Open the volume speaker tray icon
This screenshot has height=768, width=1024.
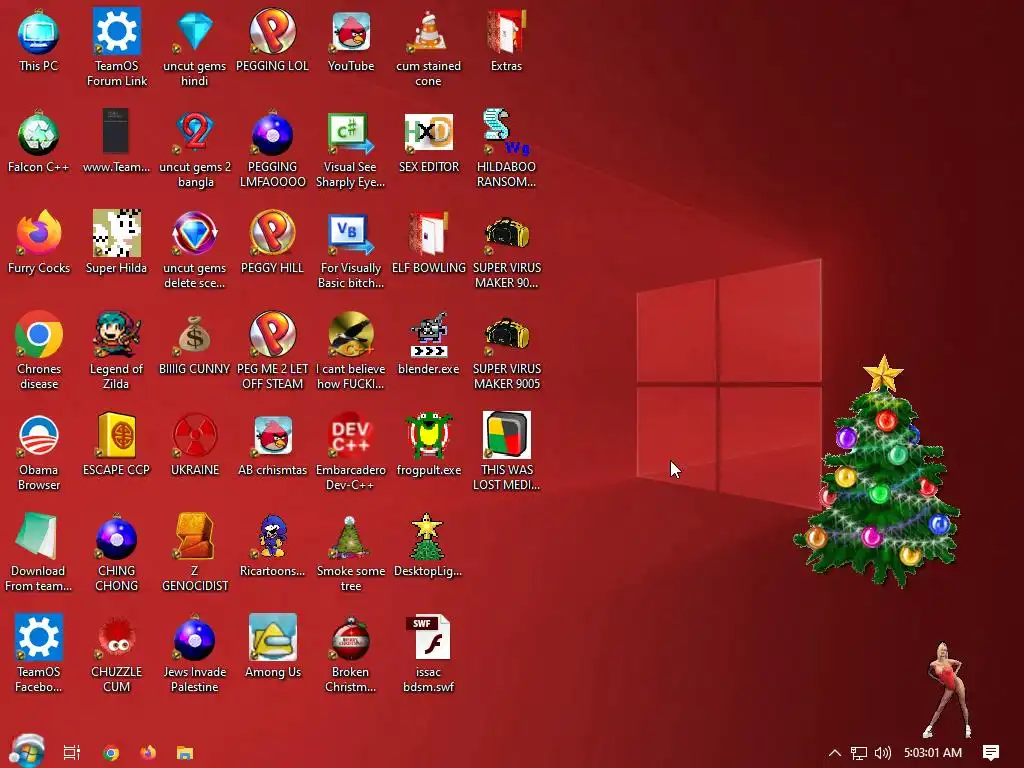pyautogui.click(x=883, y=752)
